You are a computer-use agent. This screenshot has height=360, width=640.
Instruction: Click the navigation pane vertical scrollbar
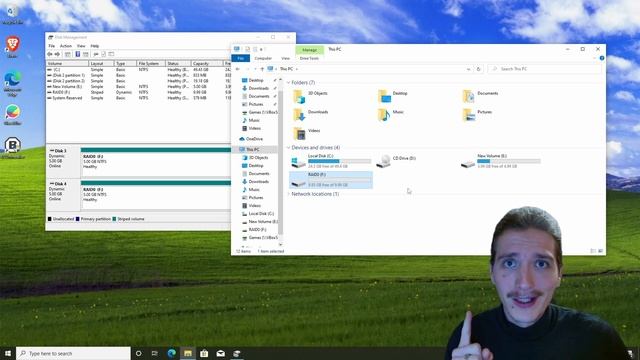[280, 161]
